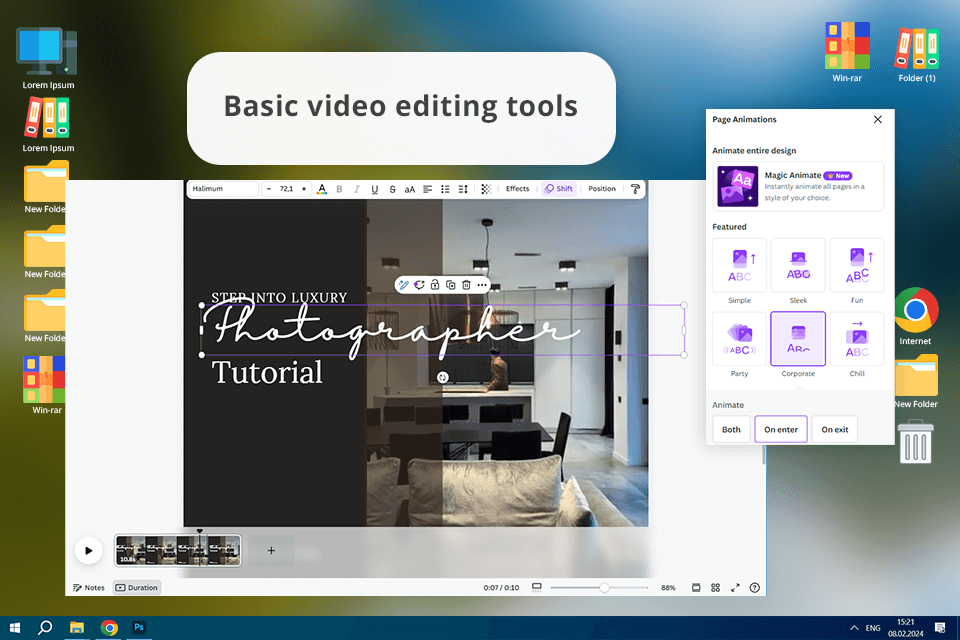Screen dimensions: 960x640
Task: Open the transparency control icon
Action: click(x=486, y=189)
